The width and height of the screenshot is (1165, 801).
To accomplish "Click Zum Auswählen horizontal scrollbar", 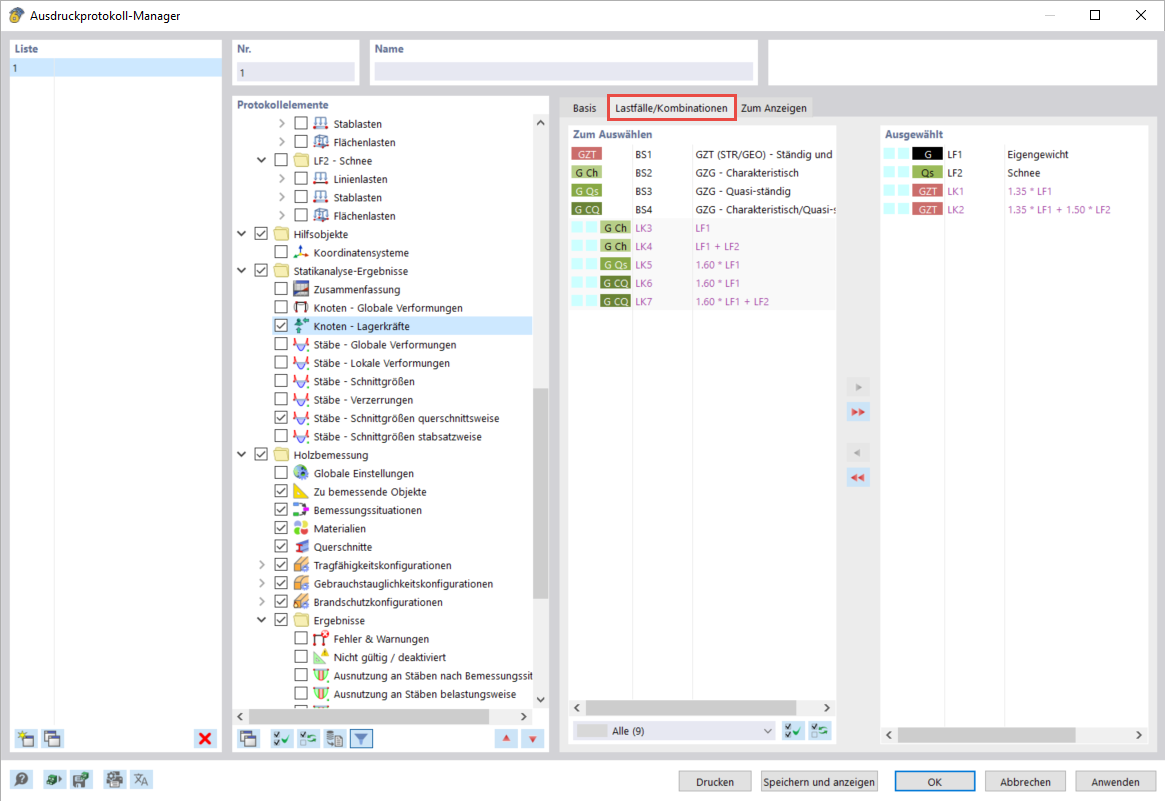I will tap(691, 707).
